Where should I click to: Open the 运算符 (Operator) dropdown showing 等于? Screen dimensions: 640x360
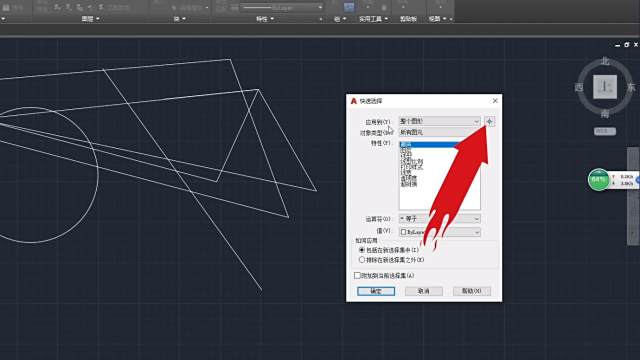[x=440, y=219]
